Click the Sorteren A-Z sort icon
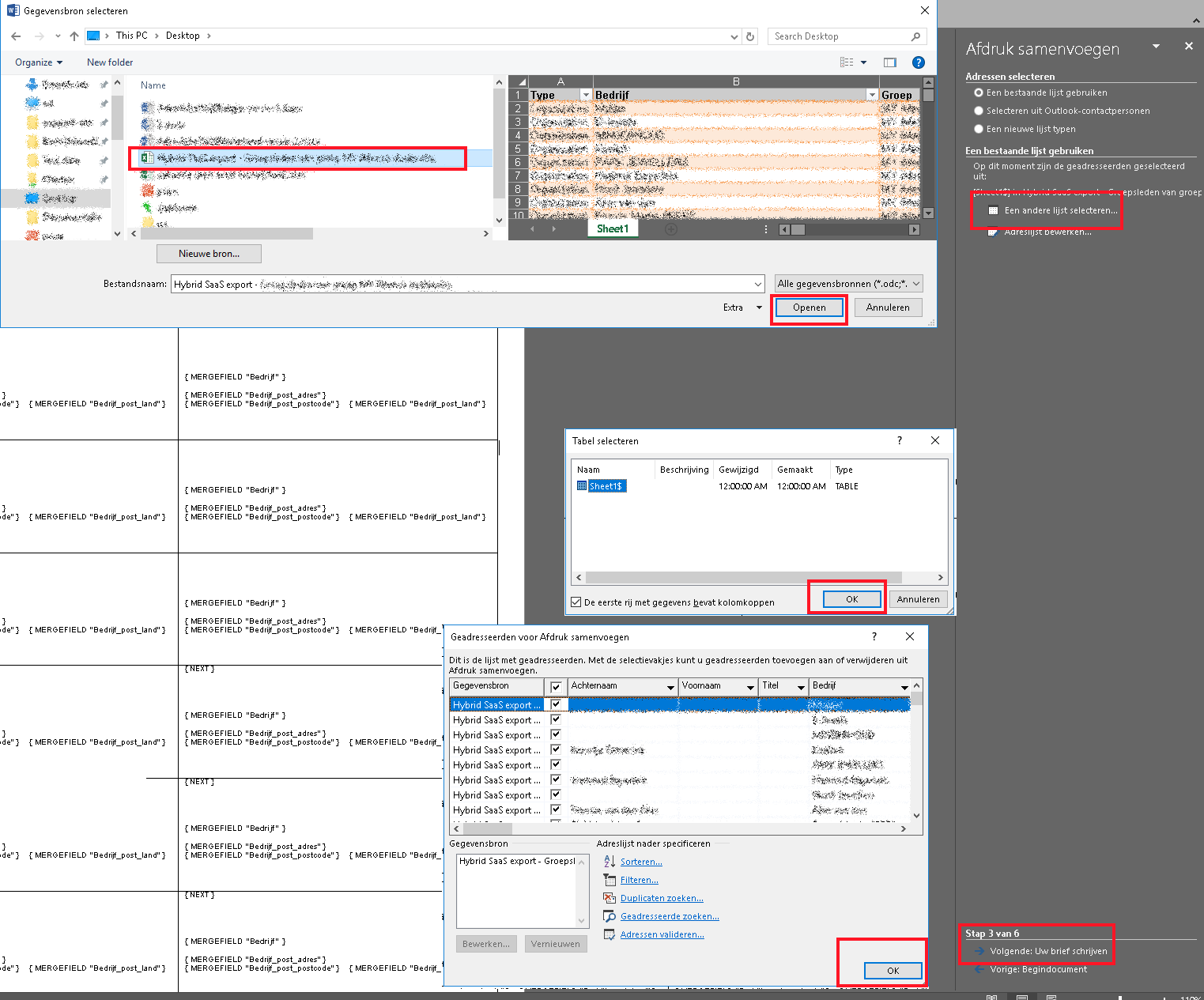The width and height of the screenshot is (1204, 1000). 610,862
